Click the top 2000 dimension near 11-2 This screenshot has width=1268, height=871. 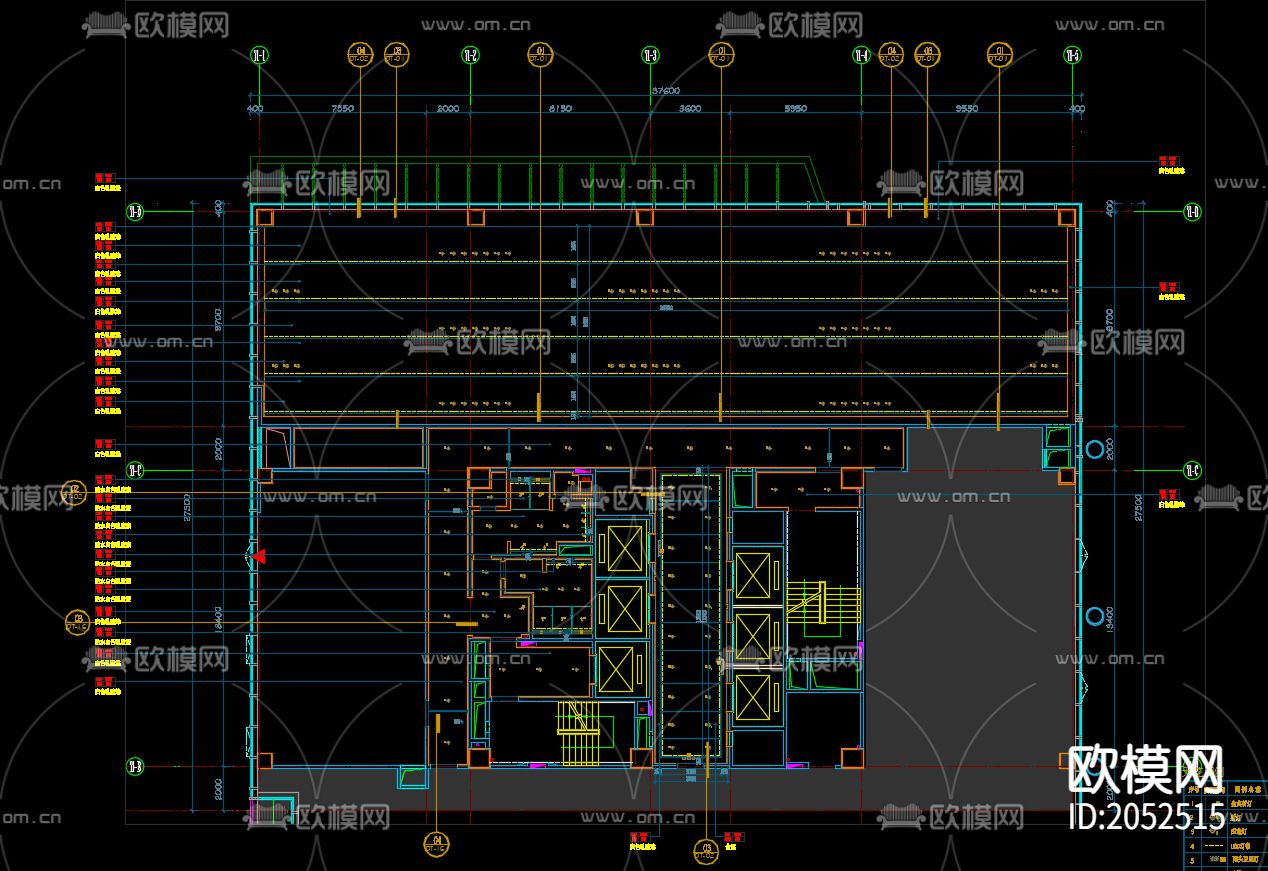(x=448, y=108)
